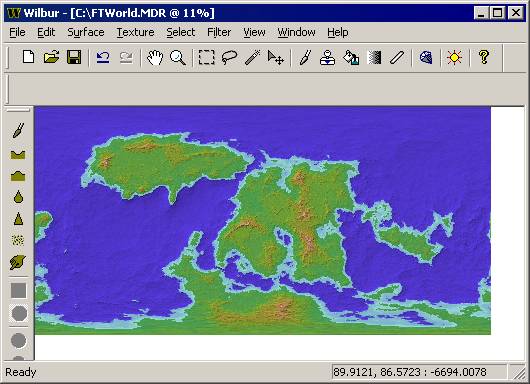Image resolution: width=530 pixels, height=384 pixels.
Task: Select the Zoom magnifier tool
Action: pyautogui.click(x=178, y=57)
